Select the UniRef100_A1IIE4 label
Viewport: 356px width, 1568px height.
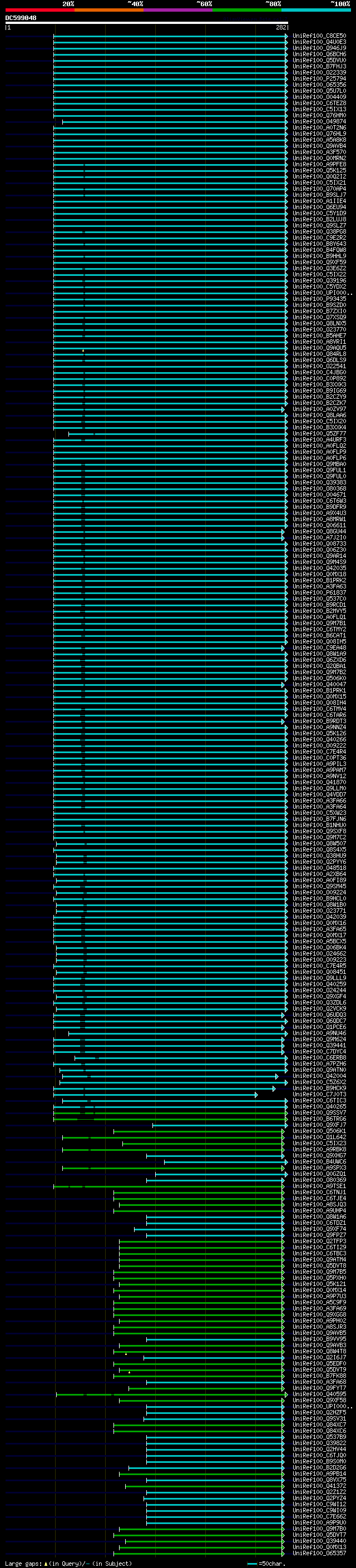coord(319,201)
